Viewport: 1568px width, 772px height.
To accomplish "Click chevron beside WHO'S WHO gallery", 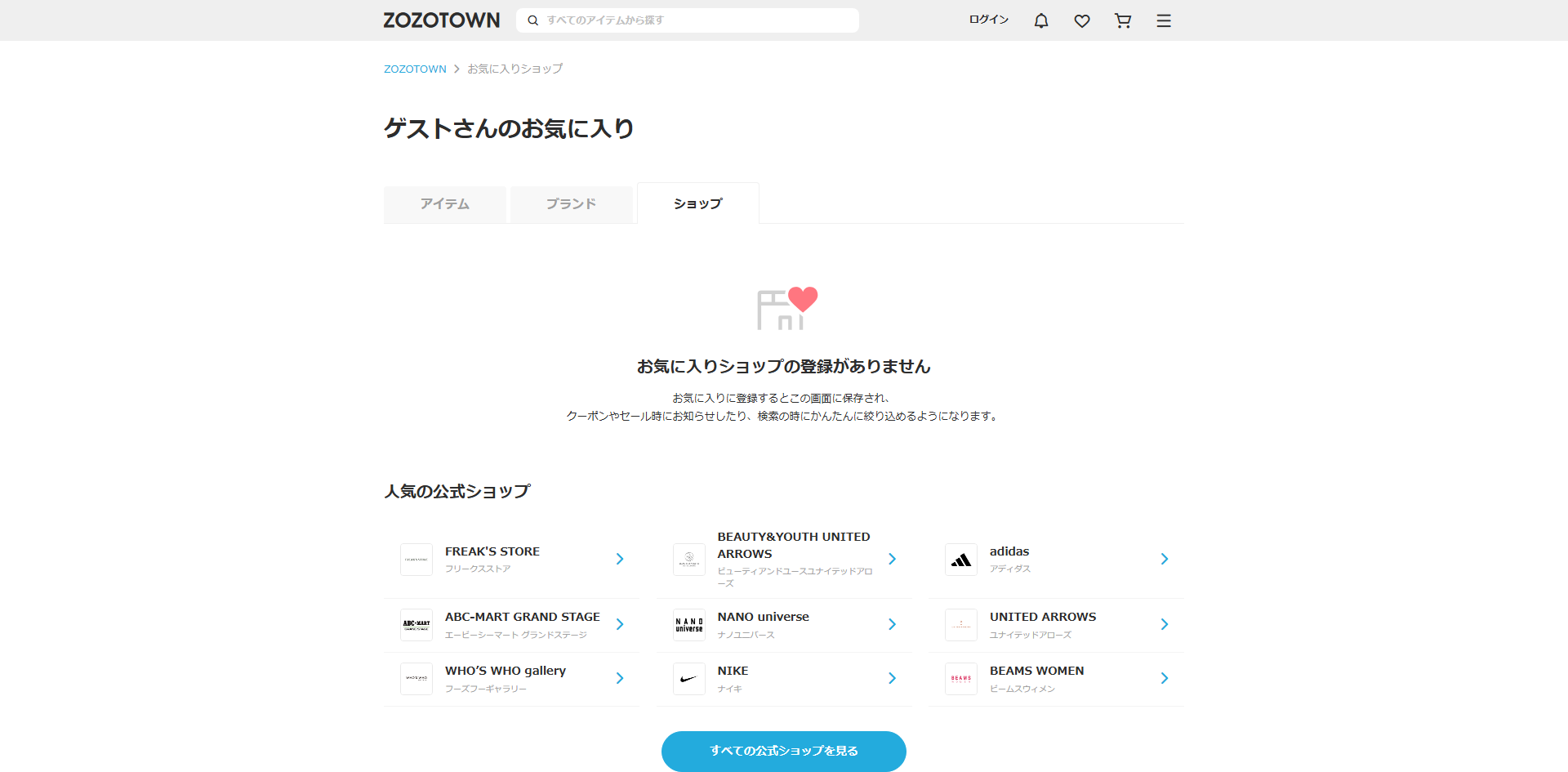I will 620,678.
